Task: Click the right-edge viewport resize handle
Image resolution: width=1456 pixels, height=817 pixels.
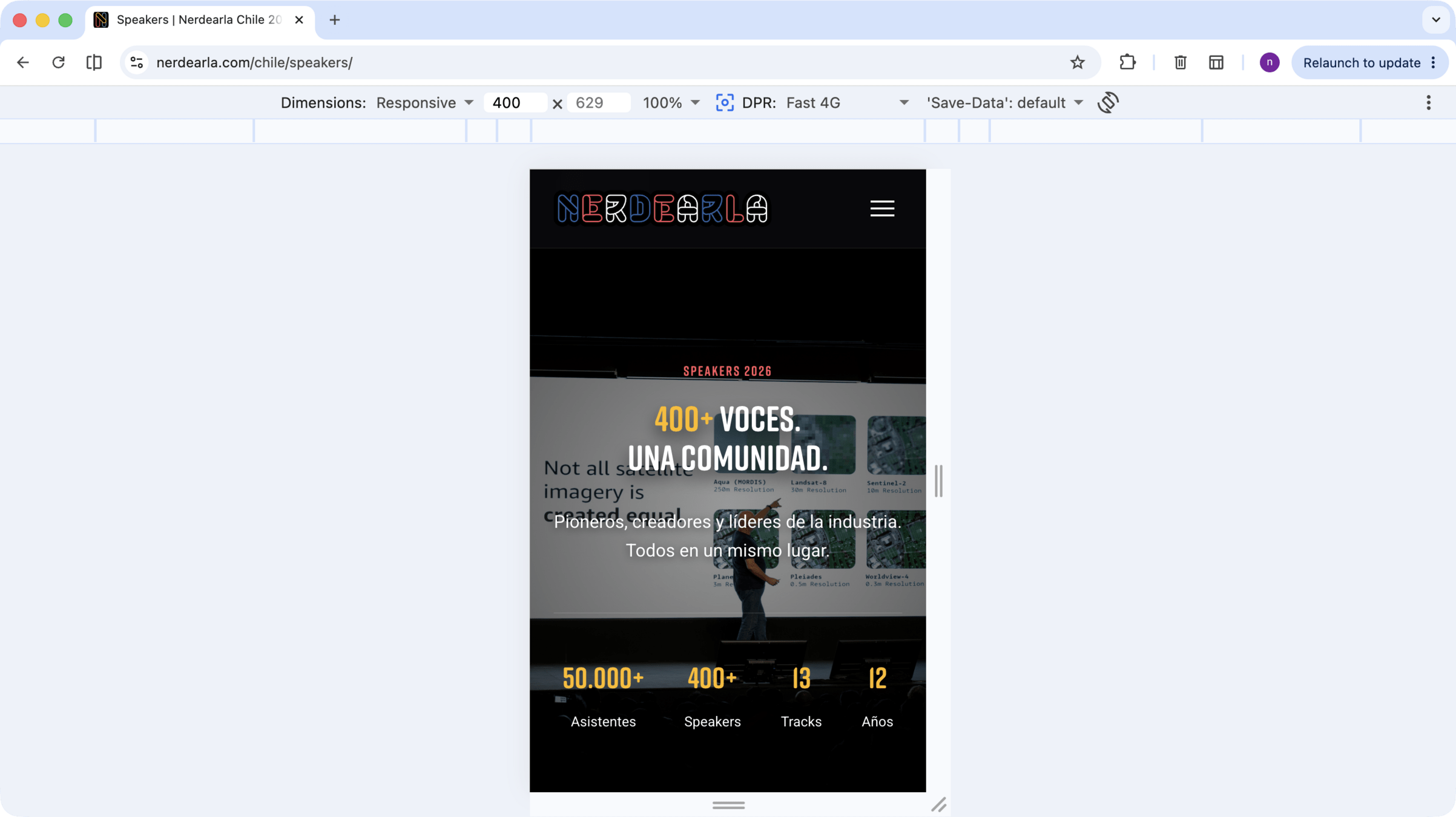Action: [938, 481]
